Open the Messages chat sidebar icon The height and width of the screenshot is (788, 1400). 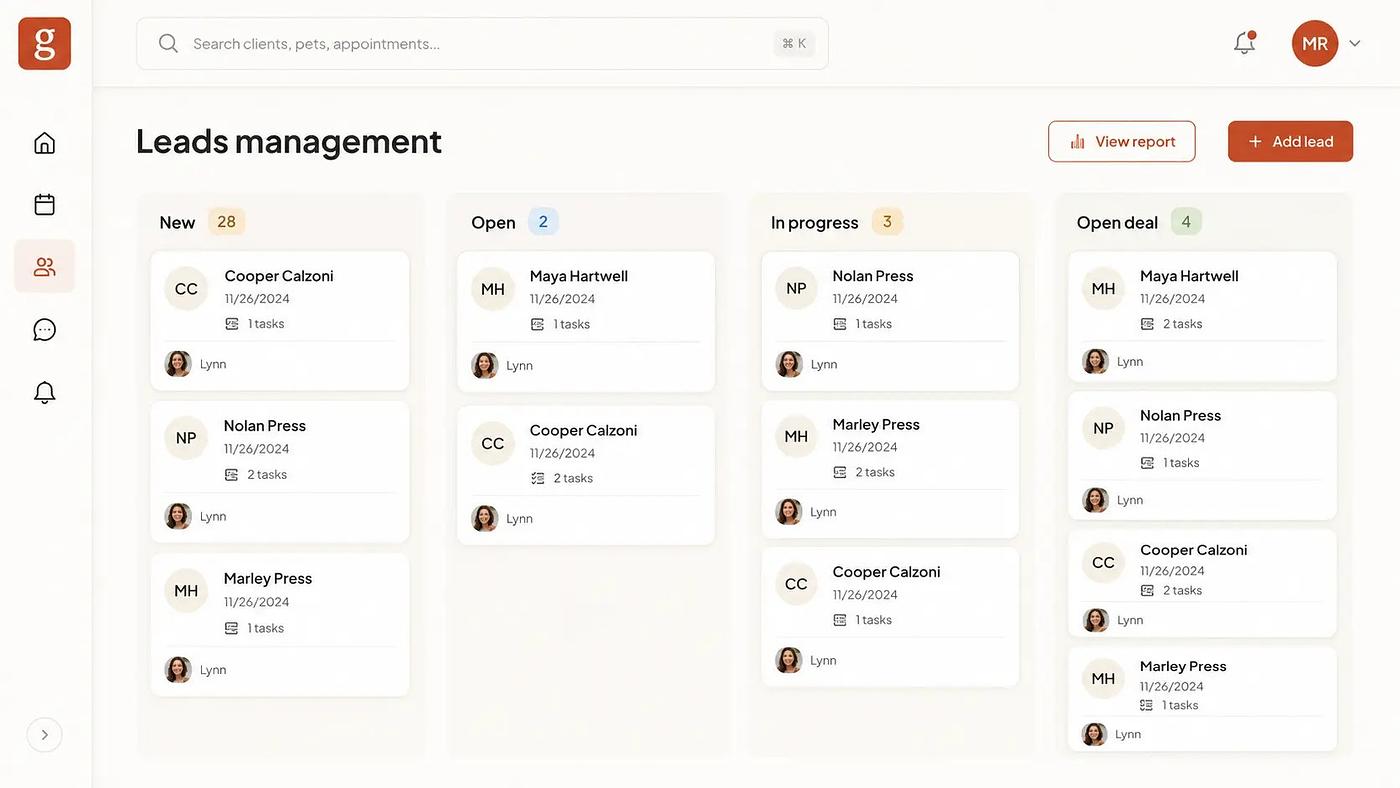coord(44,329)
